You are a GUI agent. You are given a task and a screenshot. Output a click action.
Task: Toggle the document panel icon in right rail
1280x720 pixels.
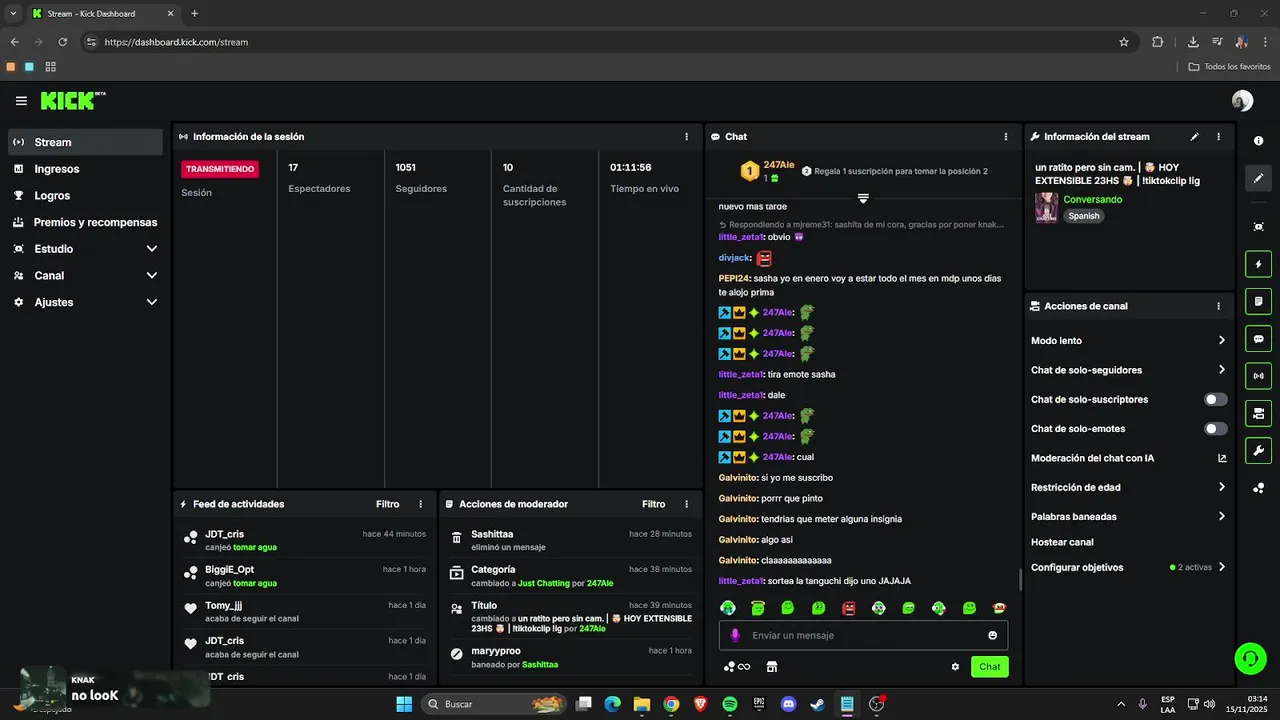click(x=1259, y=301)
